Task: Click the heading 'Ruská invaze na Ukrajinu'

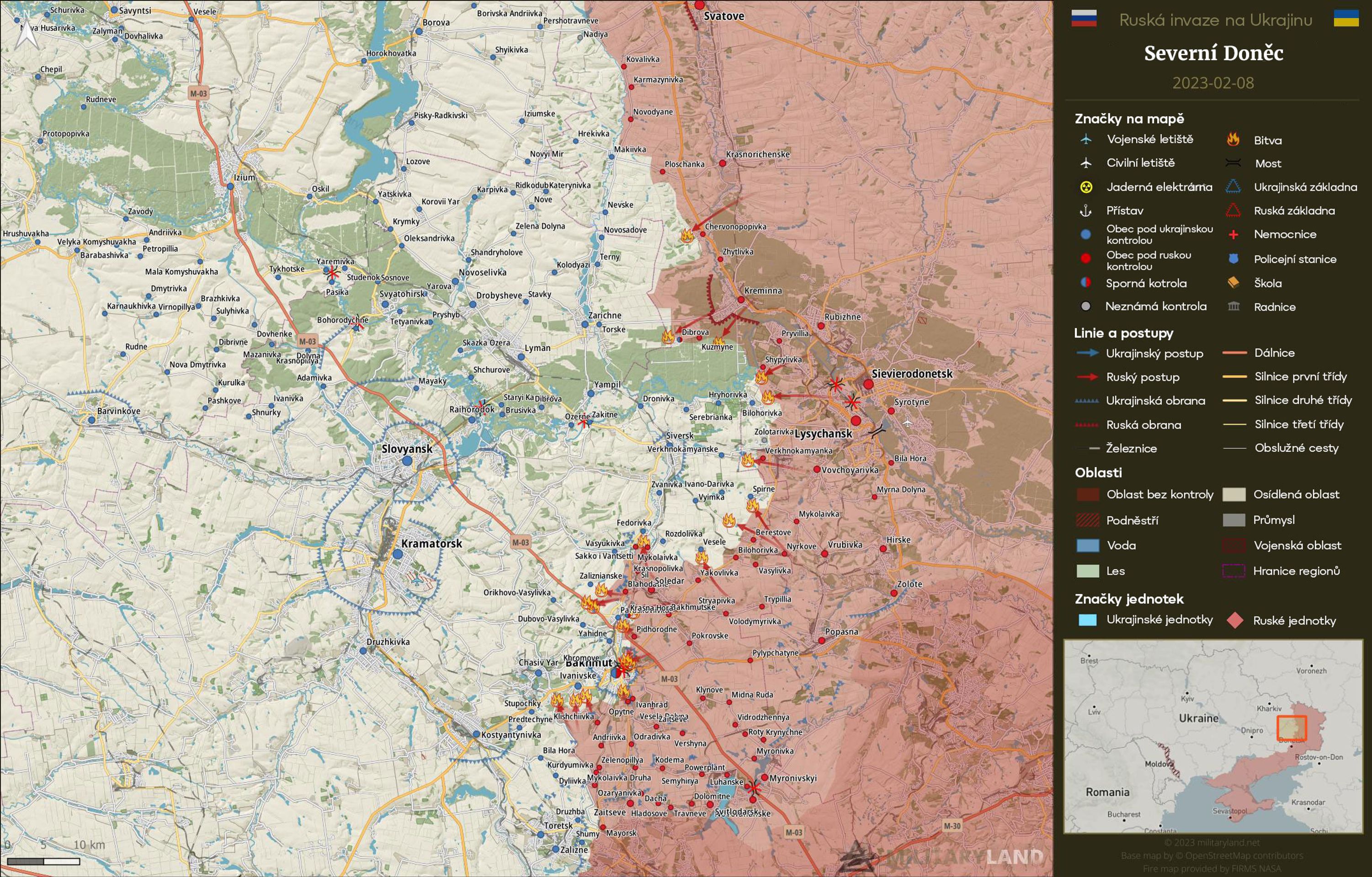Action: click(1215, 20)
